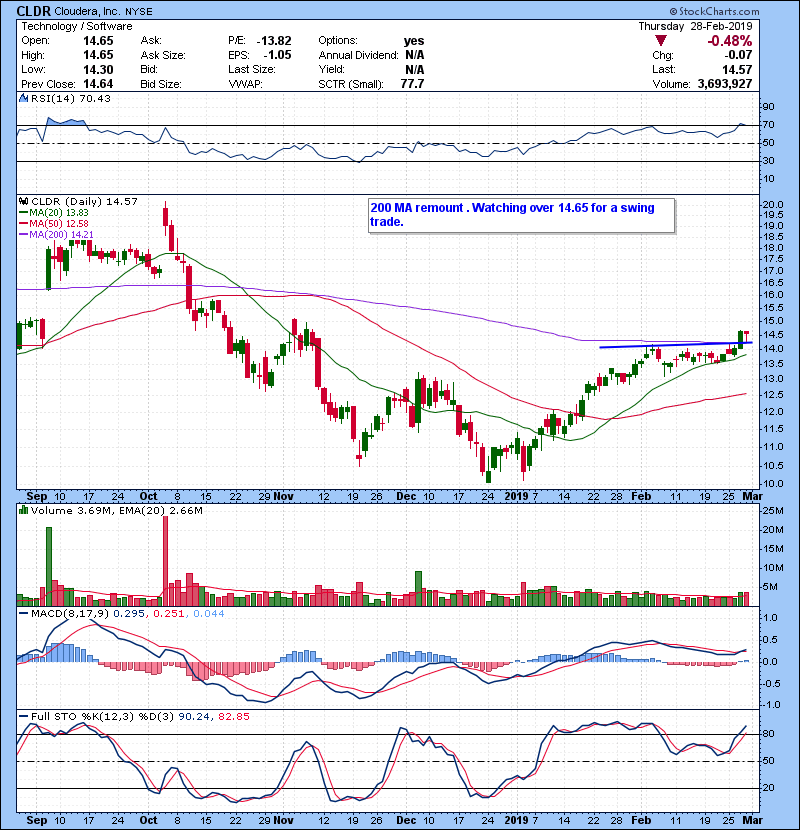This screenshot has width=800, height=830.
Task: Click the Prev Close value 14.64
Action: pyautogui.click(x=98, y=84)
